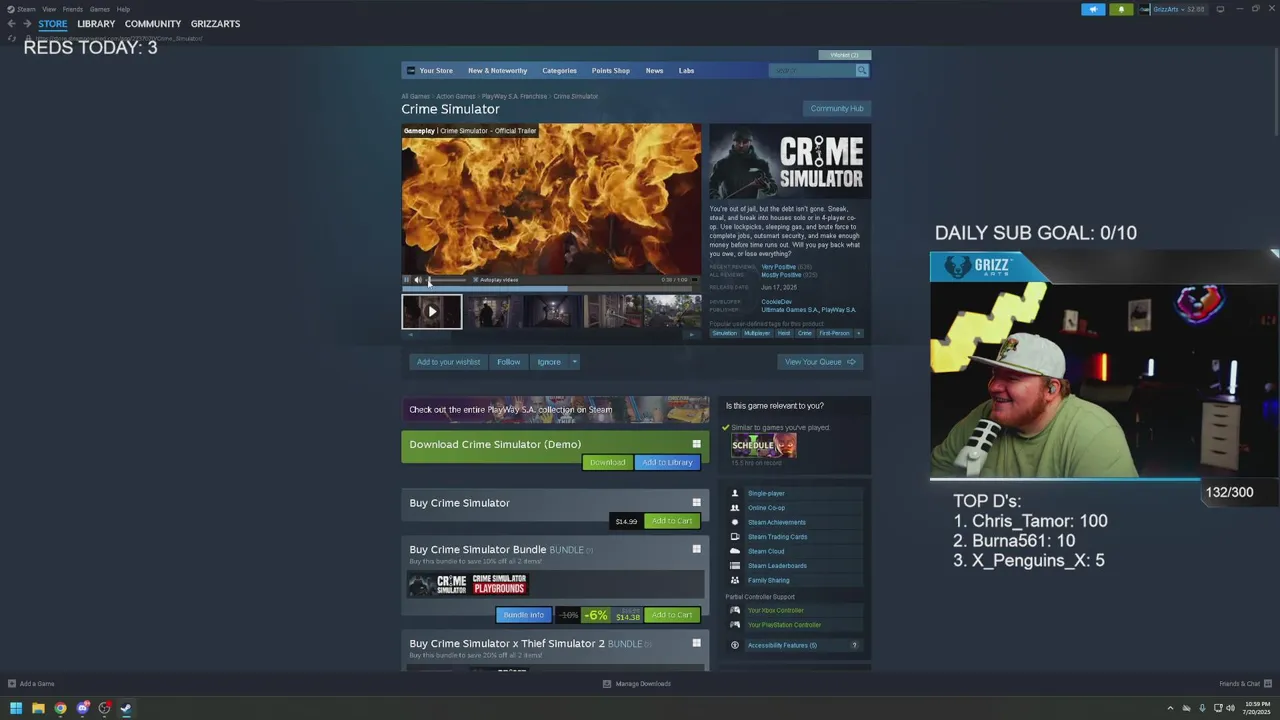Image resolution: width=1280 pixels, height=720 pixels.
Task: Add Crime Simulator to your wishlist
Action: [x=448, y=362]
